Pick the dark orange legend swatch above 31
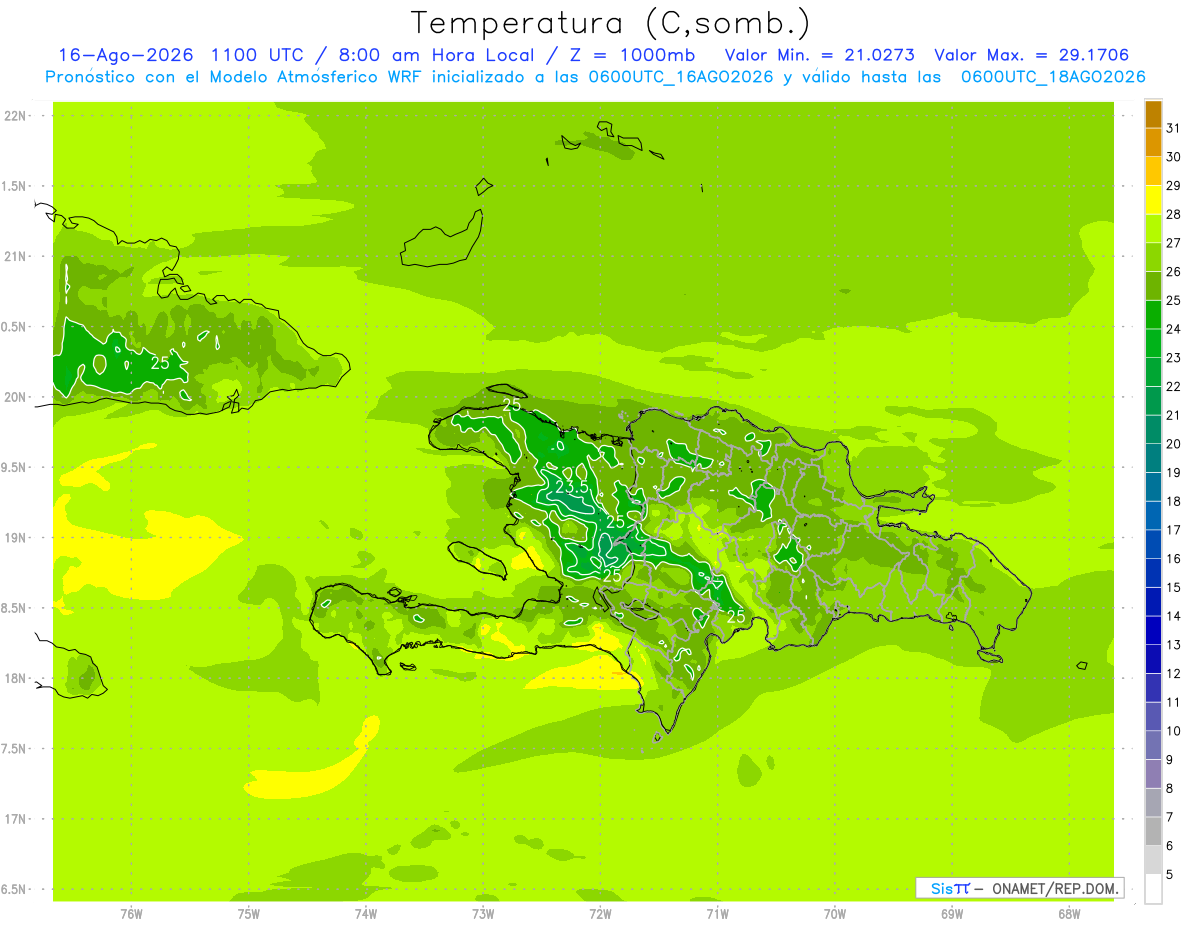The height and width of the screenshot is (927, 1200). (1154, 114)
